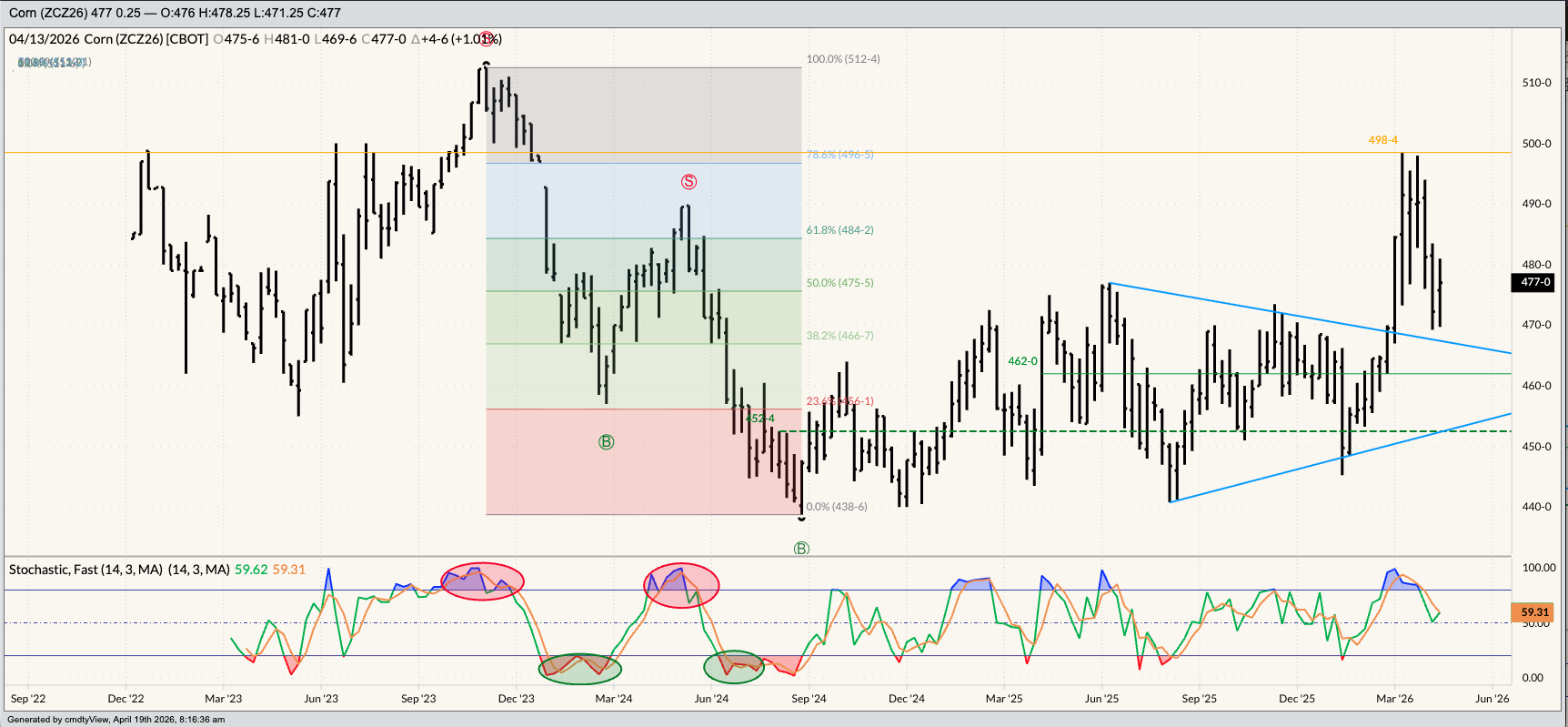Click the 0.0% (438-6) Fibonacci label
The width and height of the screenshot is (1568, 727).
click(837, 507)
